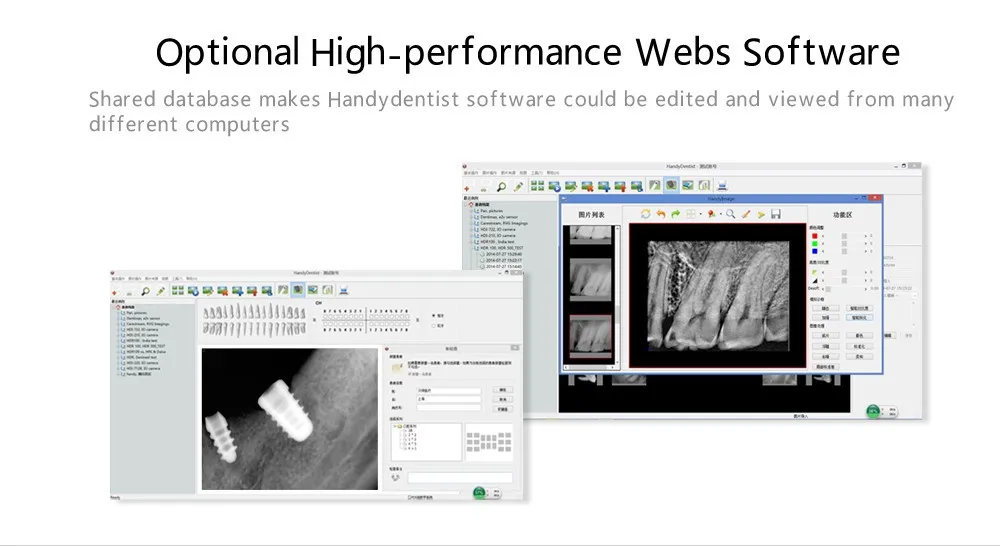Click the pencil draw icon in HandyImage toolbar
Viewport: 1000px width, 546px height.
pos(746,214)
